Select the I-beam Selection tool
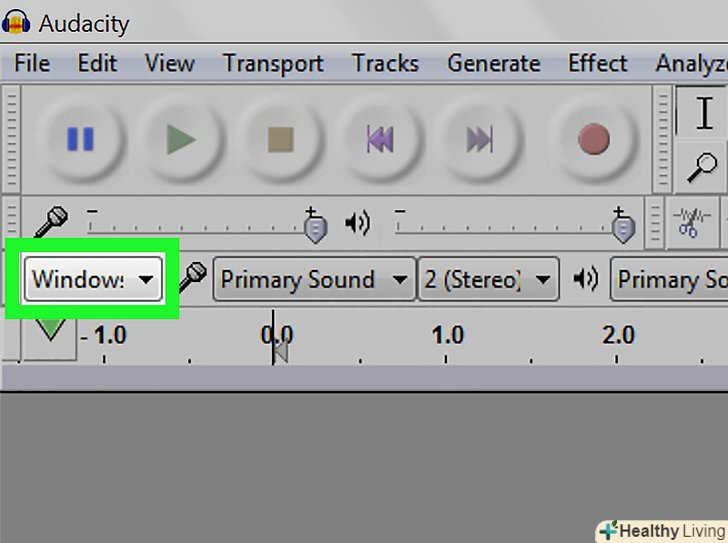728x543 pixels. [704, 113]
